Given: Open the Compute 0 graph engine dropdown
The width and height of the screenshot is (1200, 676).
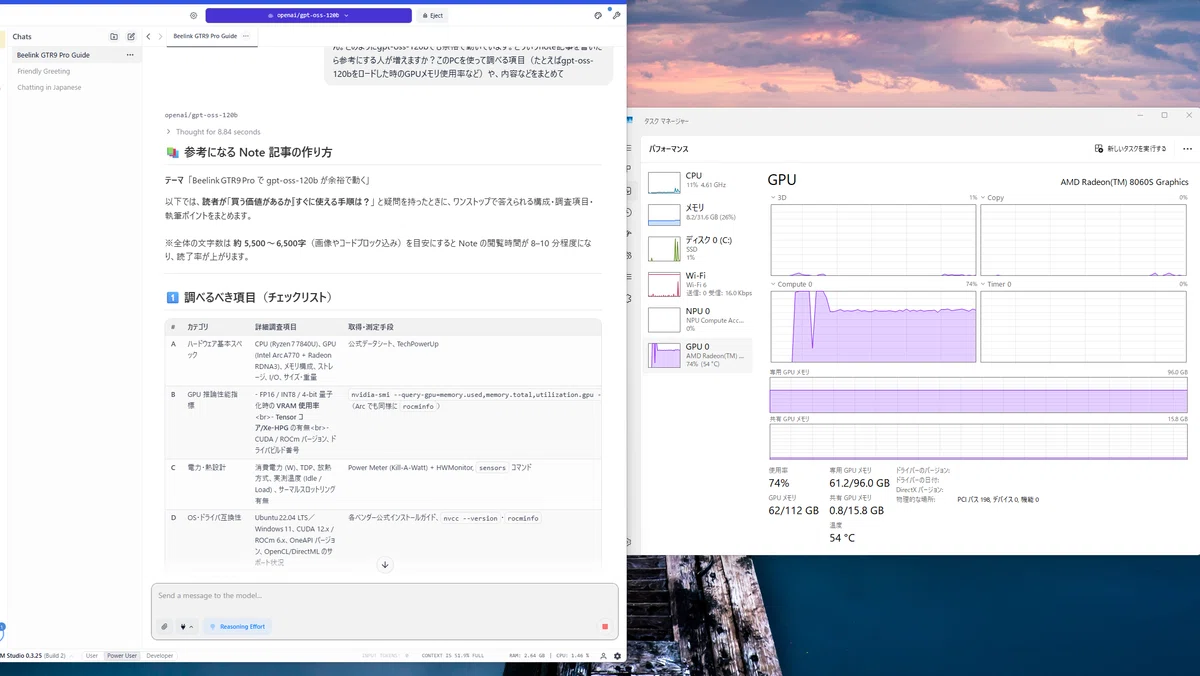Looking at the screenshot, I should pos(792,284).
